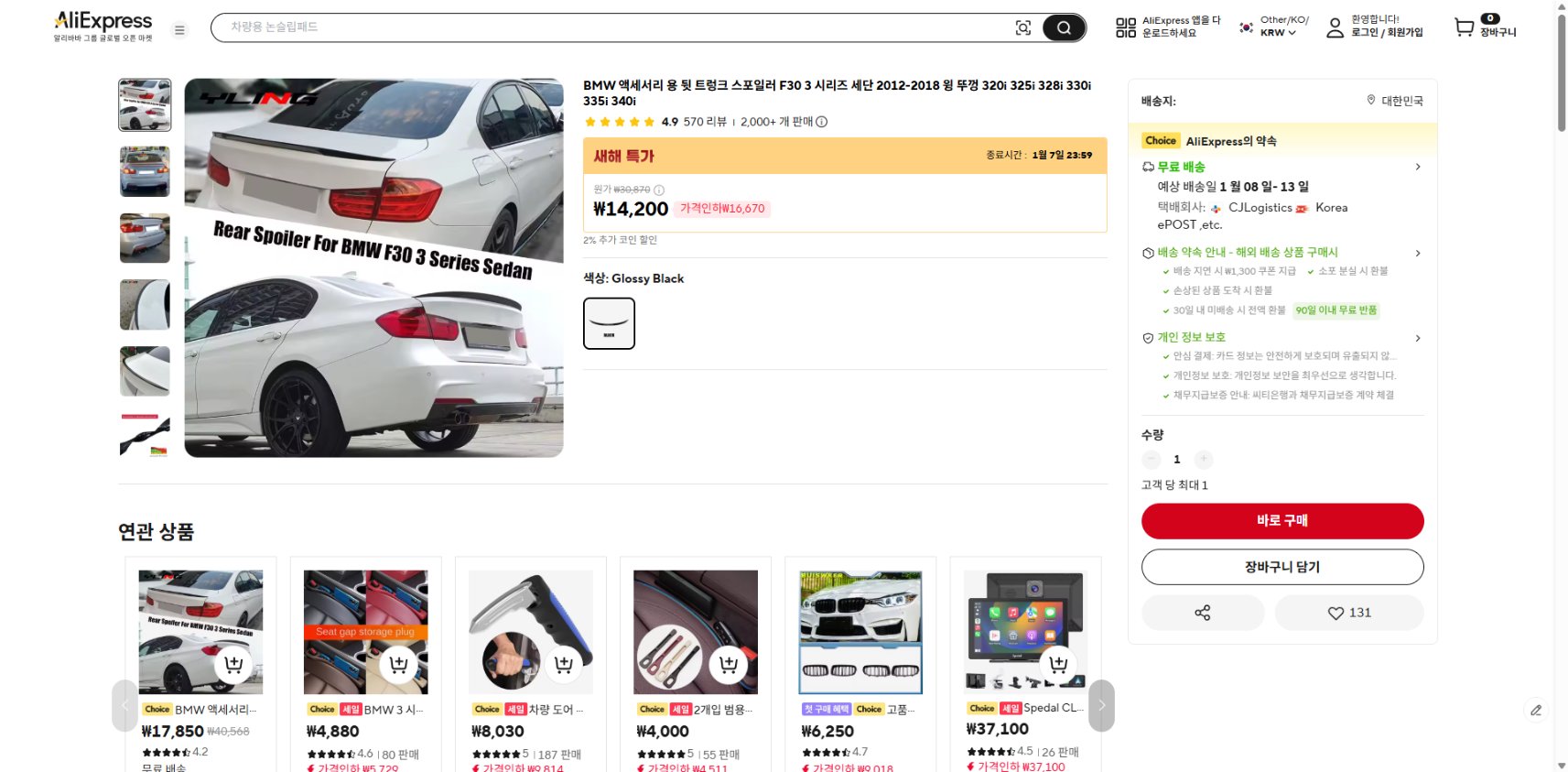1568x772 pixels.
Task: Click the AliExpress logo
Action: pyautogui.click(x=103, y=26)
